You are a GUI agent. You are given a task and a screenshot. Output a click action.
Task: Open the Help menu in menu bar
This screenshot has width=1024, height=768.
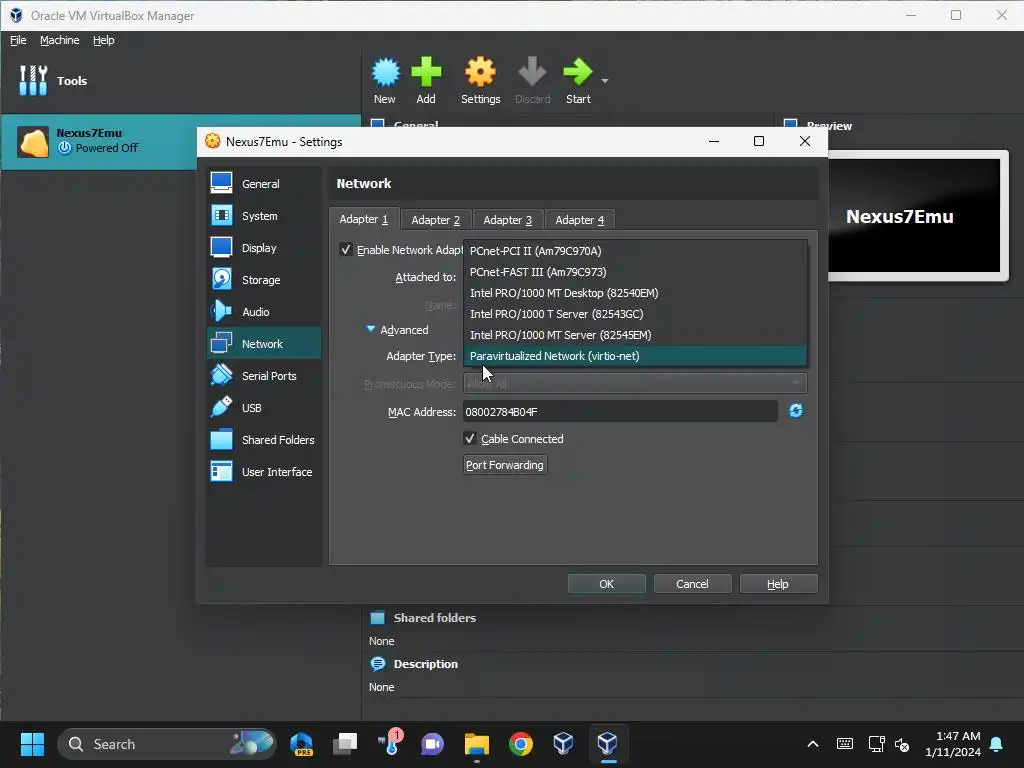[x=103, y=40]
